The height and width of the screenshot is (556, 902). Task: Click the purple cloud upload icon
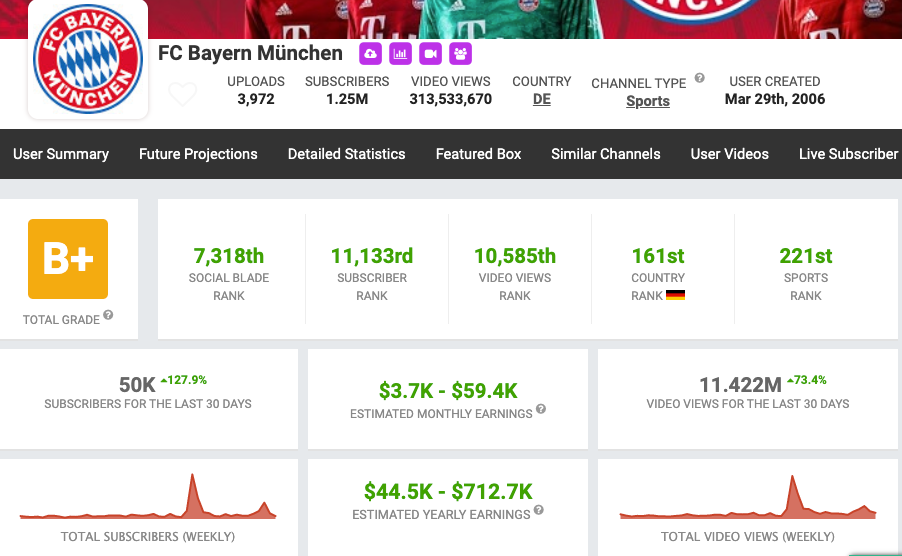pyautogui.click(x=370, y=54)
